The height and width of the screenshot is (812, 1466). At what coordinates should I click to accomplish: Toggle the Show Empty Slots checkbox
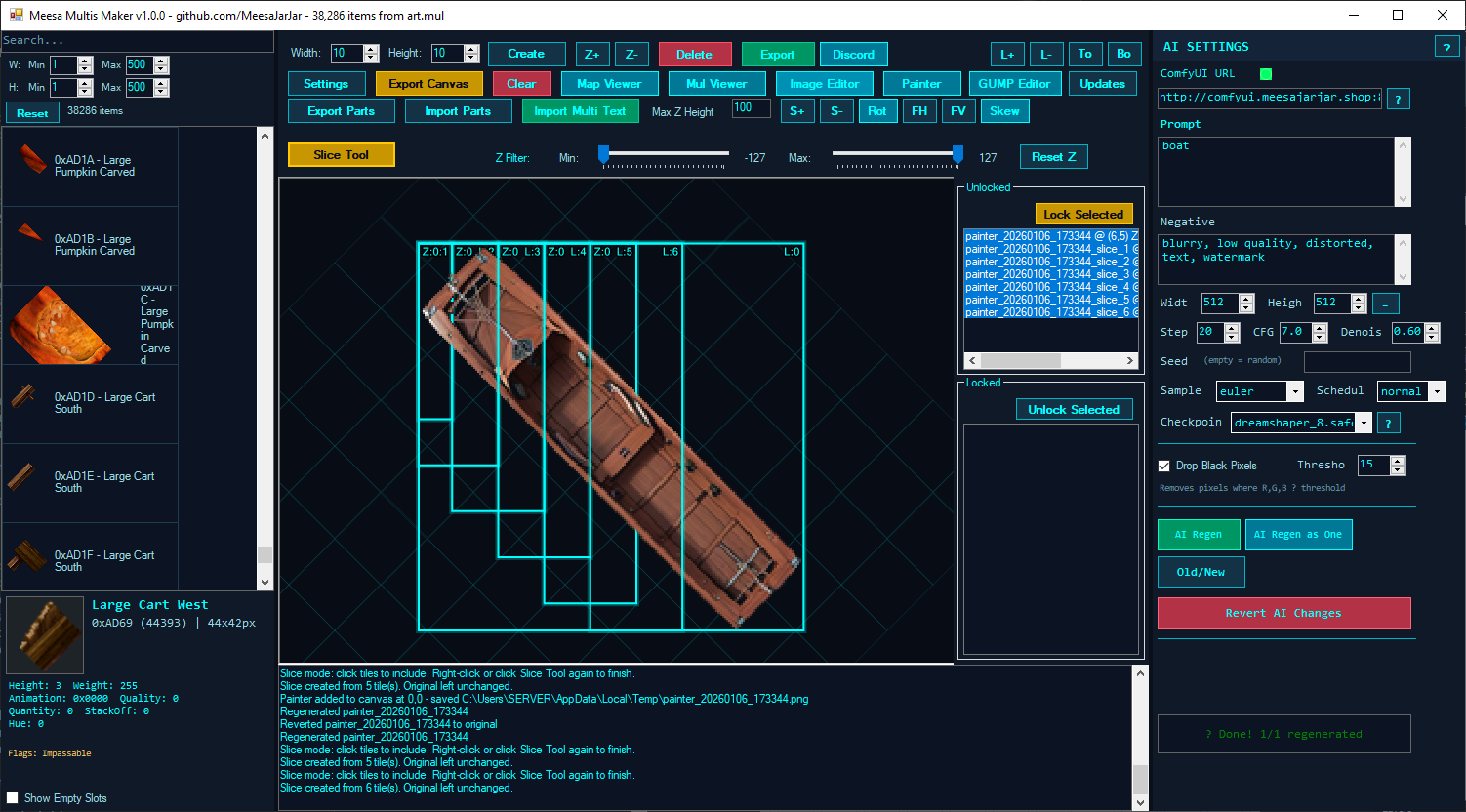[13, 798]
